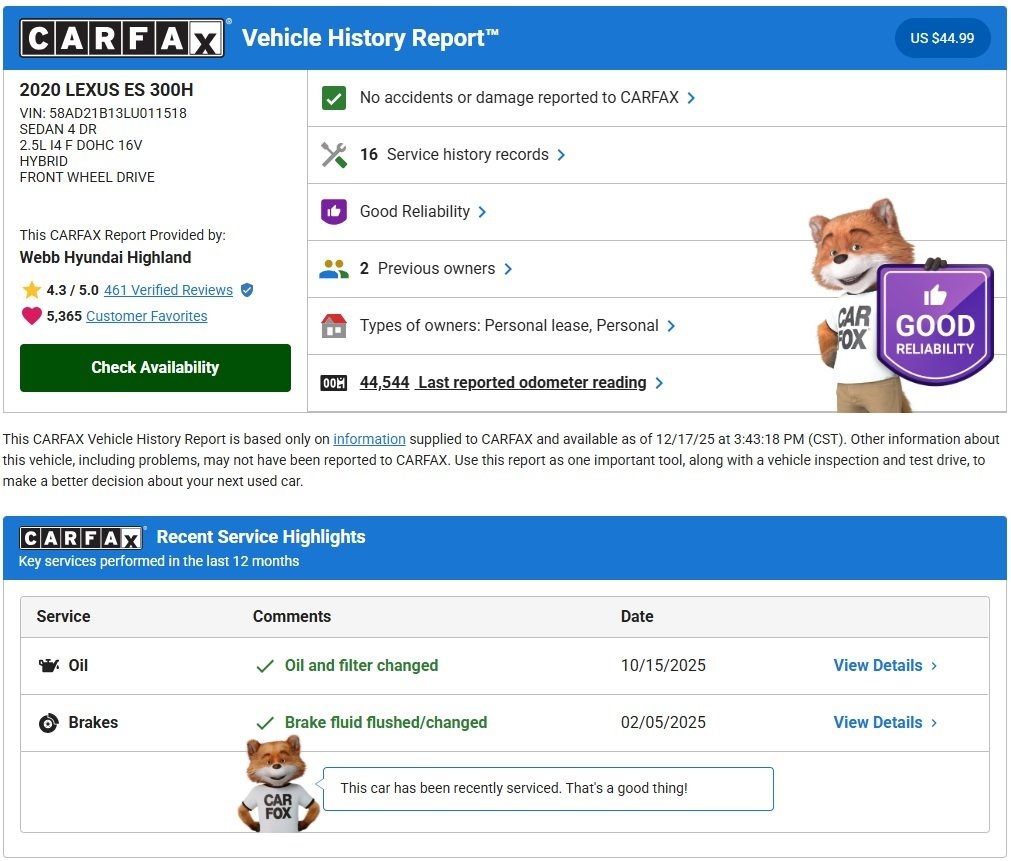
Task: Expand the 16 Service history records chevron
Action: click(x=562, y=155)
